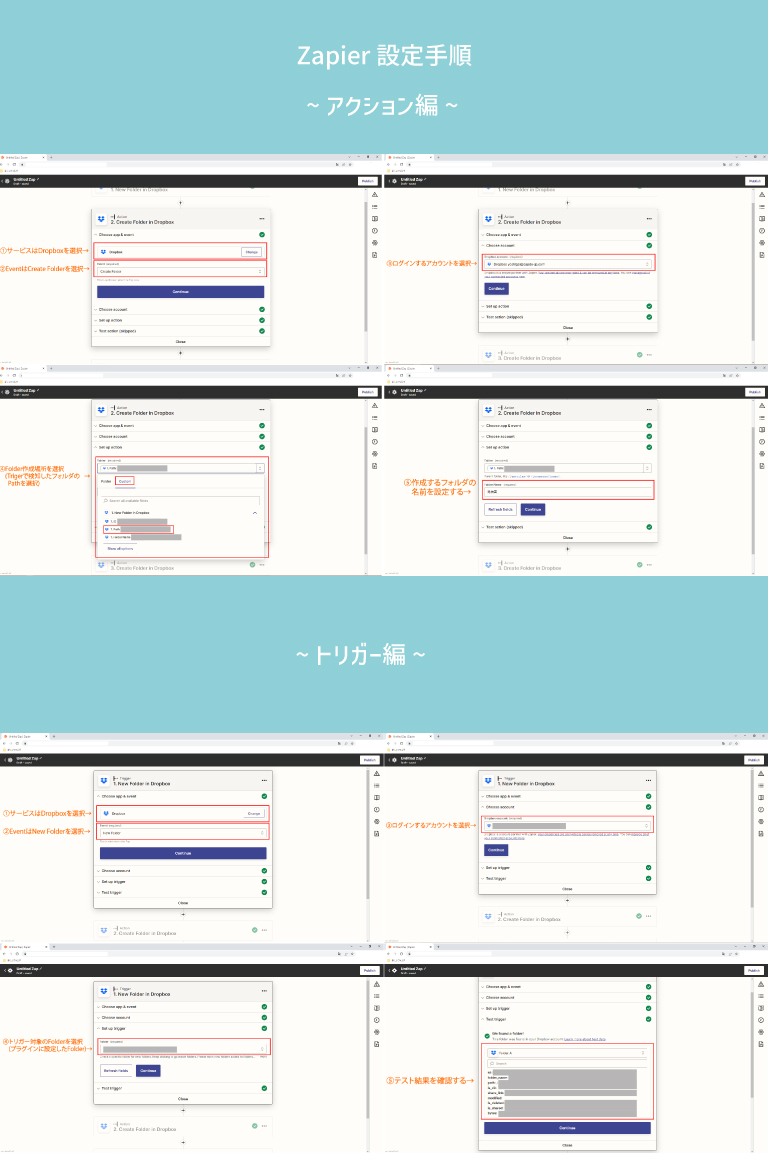768x1153 pixels.
Task: Open outline list icon in action app-event screenshot sidebar
Action: tap(374, 207)
